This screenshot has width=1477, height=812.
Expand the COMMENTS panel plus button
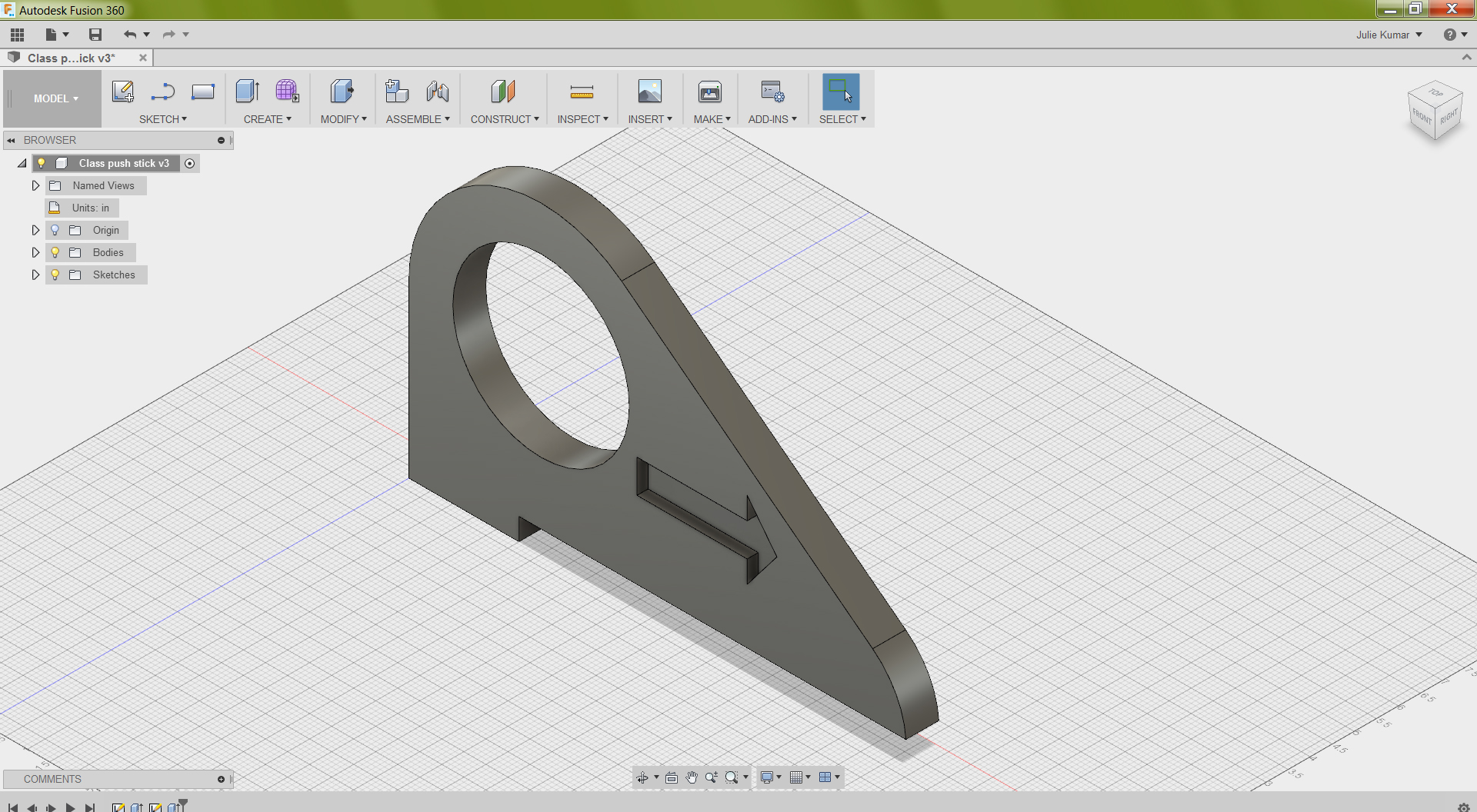click(221, 780)
